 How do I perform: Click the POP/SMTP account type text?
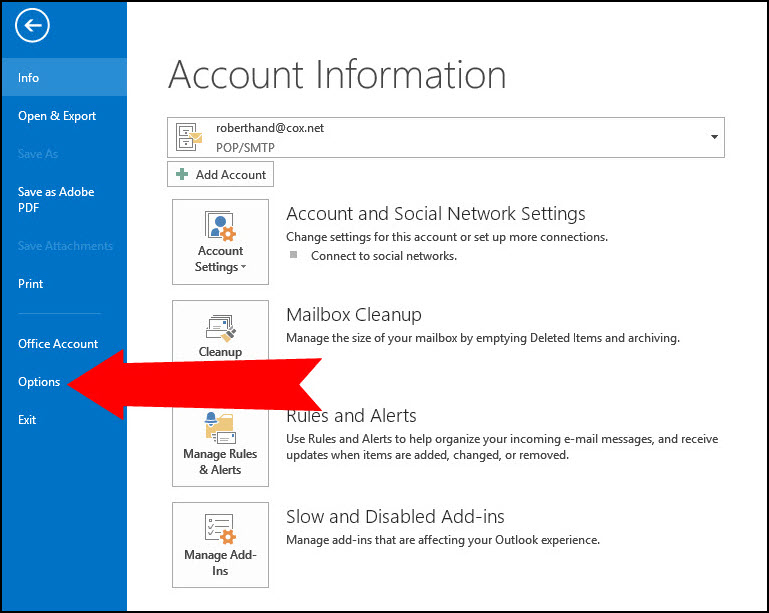point(245,148)
